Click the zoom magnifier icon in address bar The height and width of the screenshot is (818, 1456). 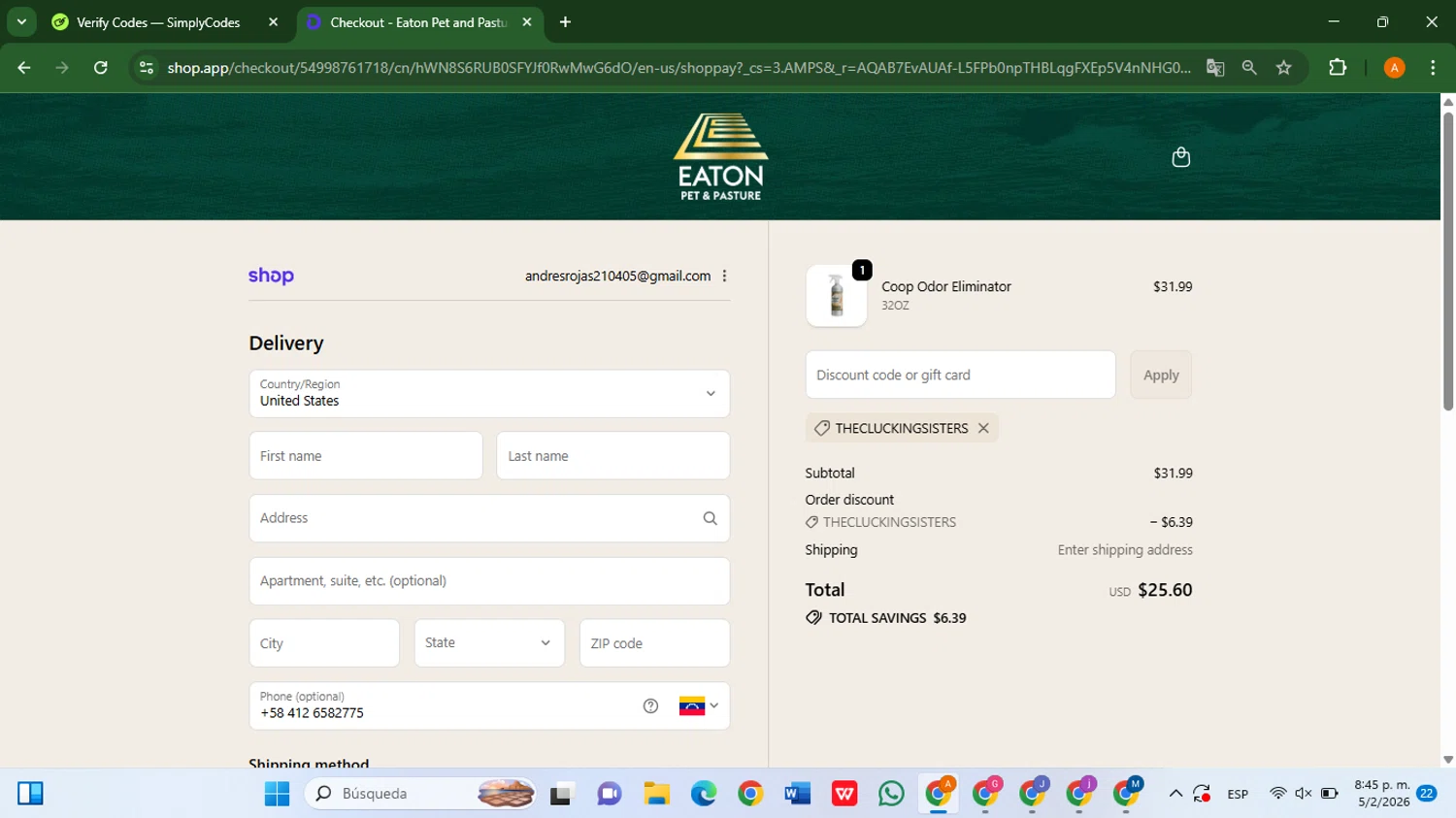coord(1249,68)
